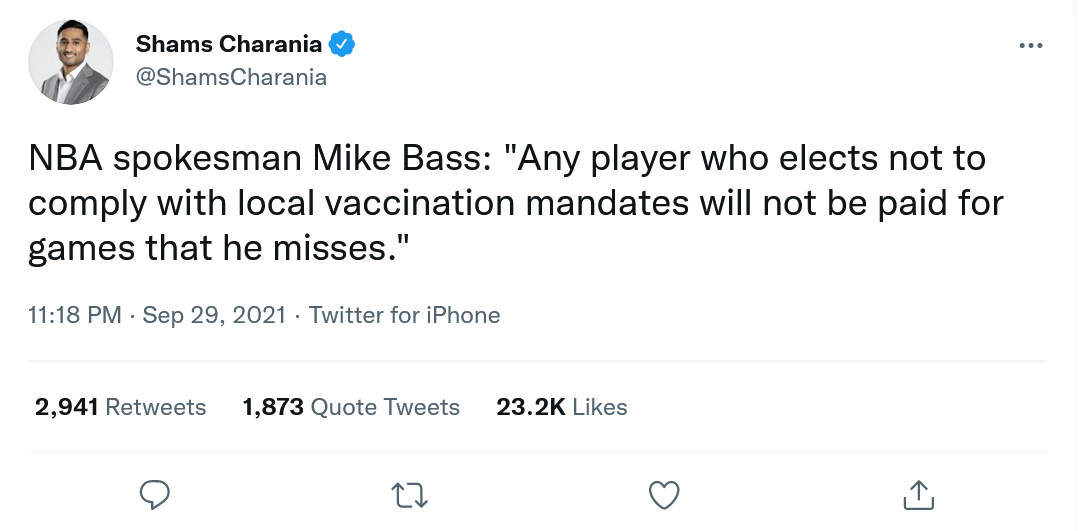Click the word 'Retweets' beside 2,941
Image resolution: width=1087 pixels, height=531 pixels.
pyautogui.click(x=155, y=407)
